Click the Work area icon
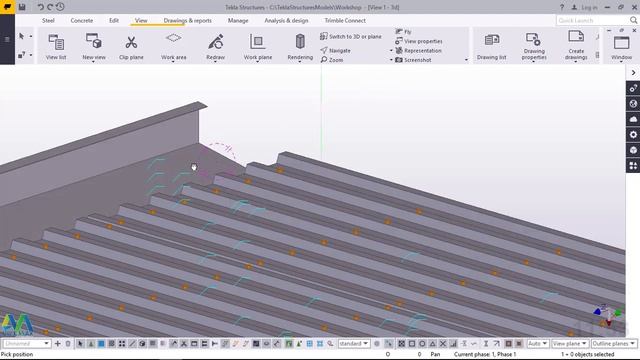 coord(173,38)
